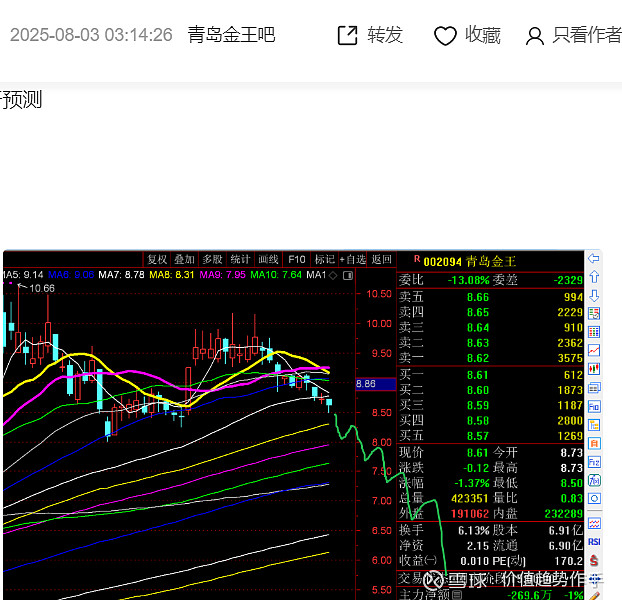Click the blue circle sidebar icon

[594, 498]
